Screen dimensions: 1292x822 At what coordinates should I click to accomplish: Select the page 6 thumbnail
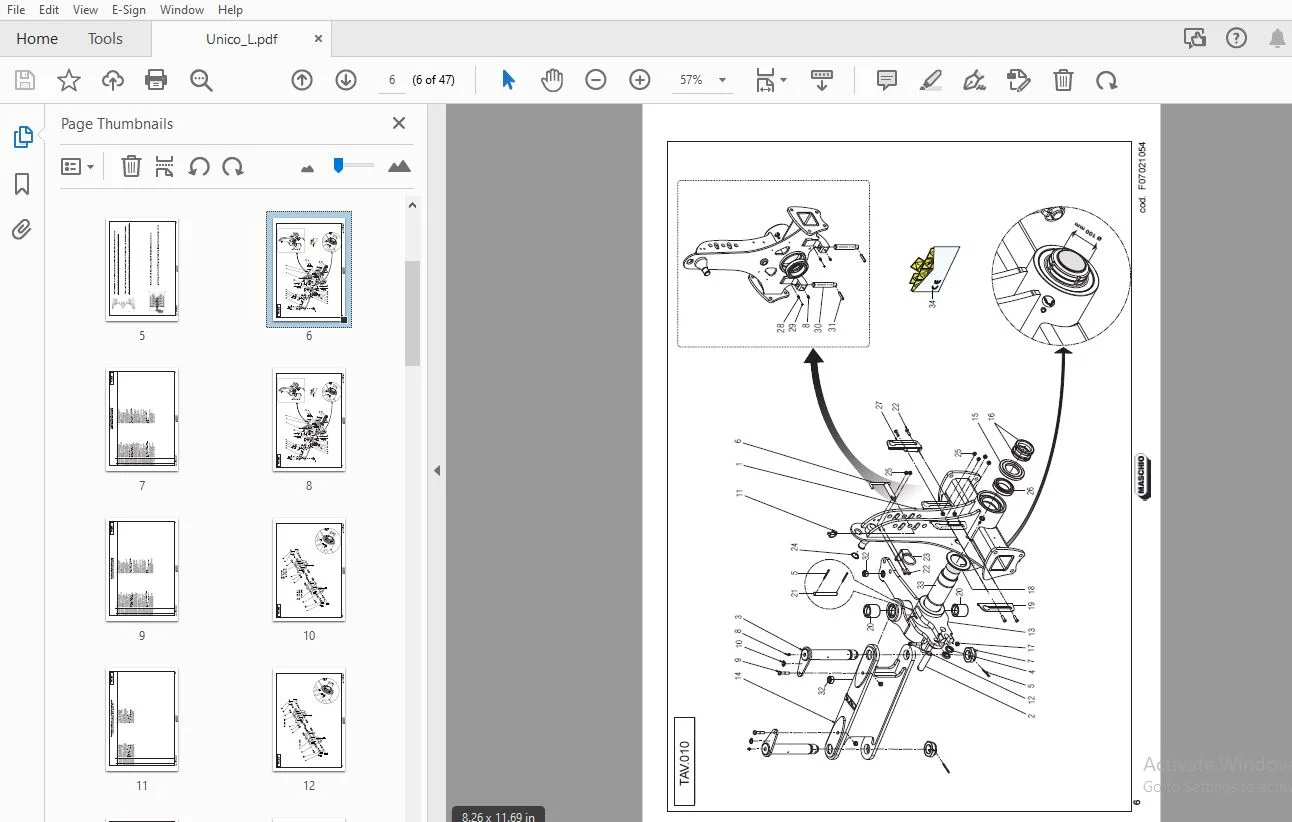(309, 269)
